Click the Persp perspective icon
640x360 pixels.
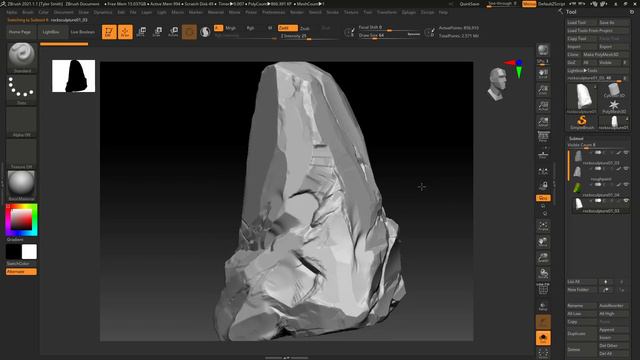(x=543, y=137)
